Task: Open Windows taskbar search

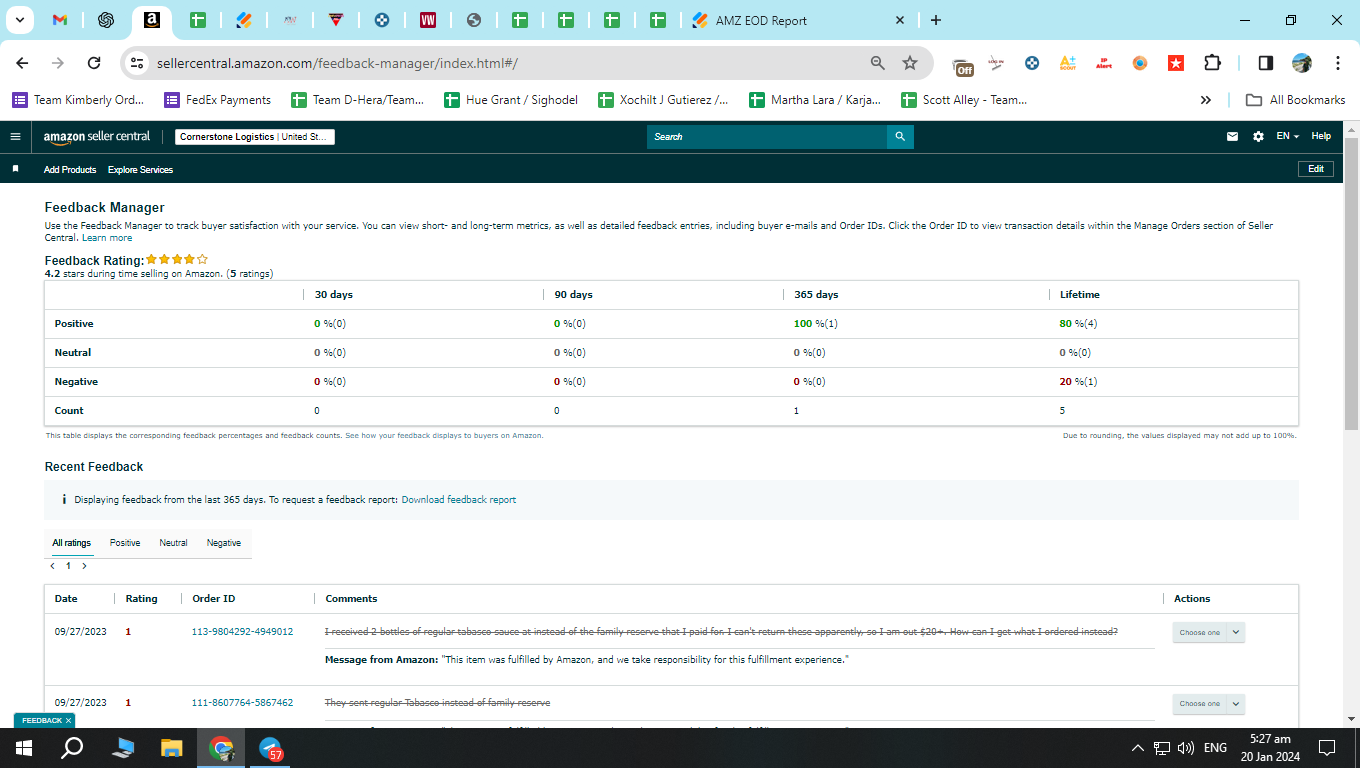Action: 72,748
